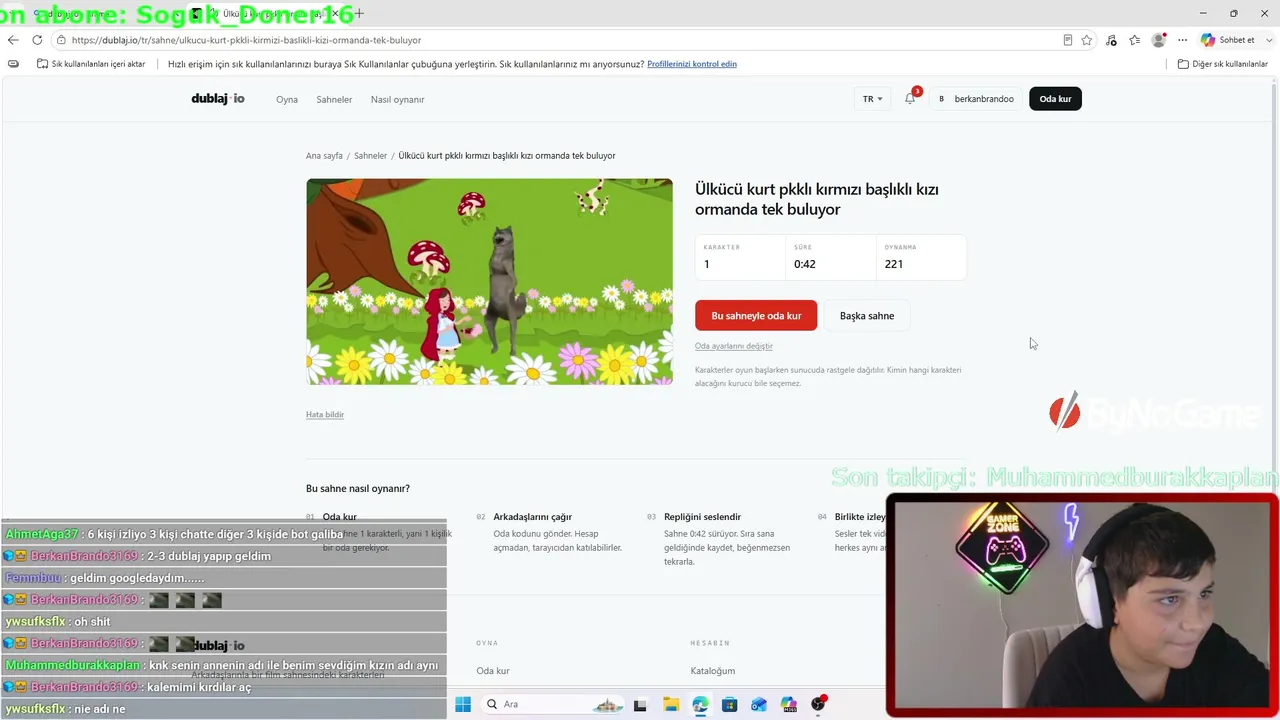The image size is (1280, 720).
Task: Open the footer Oda kur link
Action: point(493,671)
